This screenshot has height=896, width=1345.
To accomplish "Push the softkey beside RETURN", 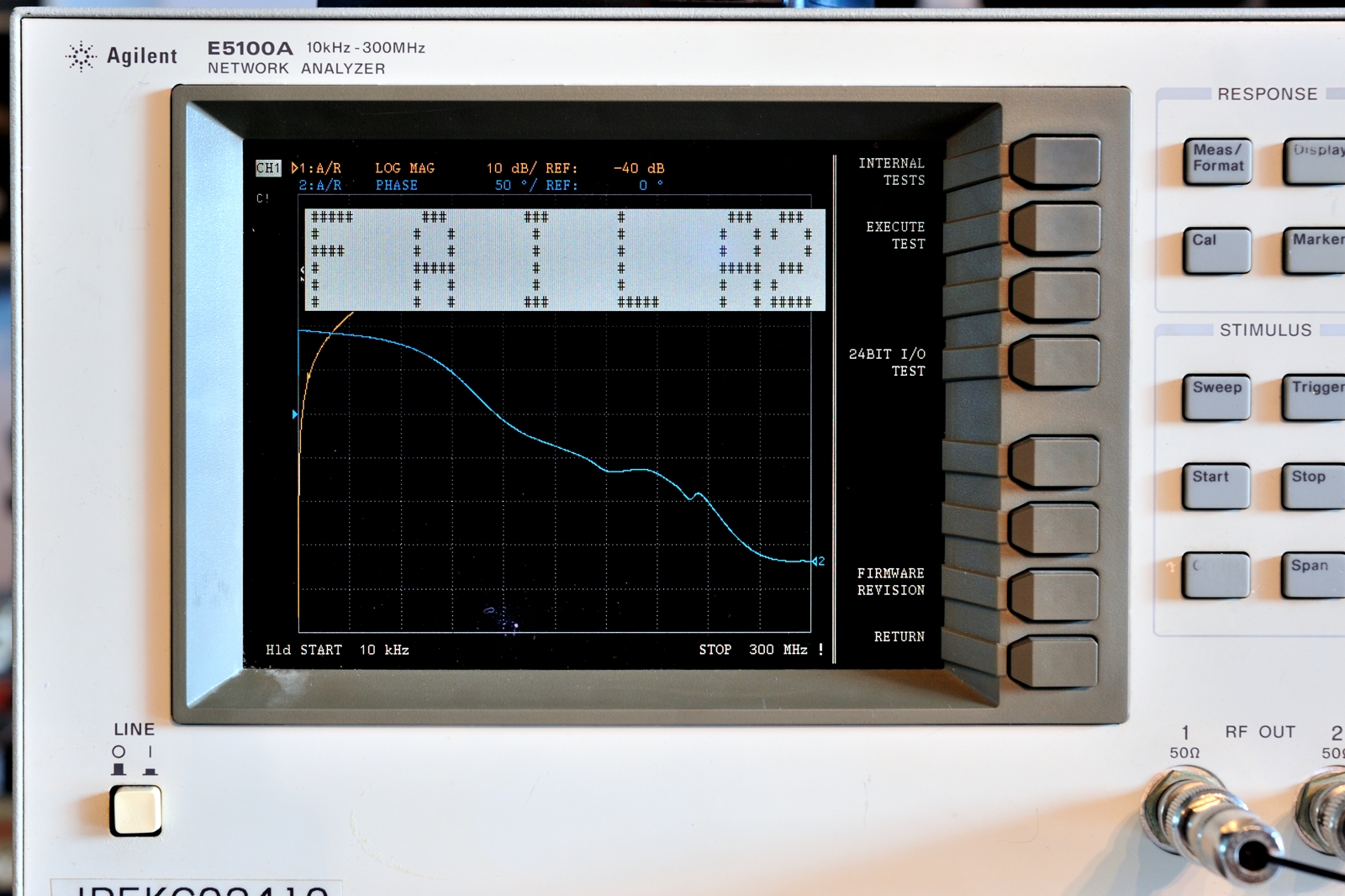I will coord(1053,661).
